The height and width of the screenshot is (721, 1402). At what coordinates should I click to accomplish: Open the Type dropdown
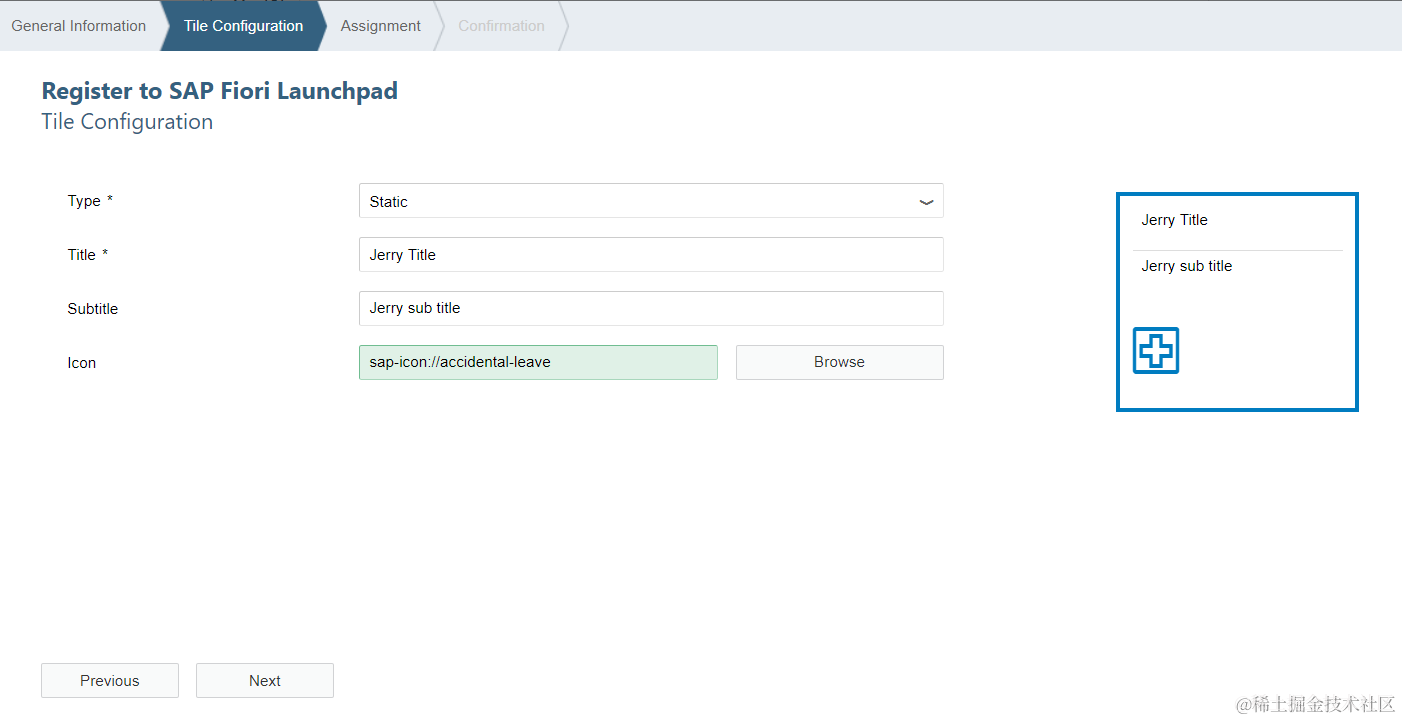pyautogui.click(x=650, y=200)
